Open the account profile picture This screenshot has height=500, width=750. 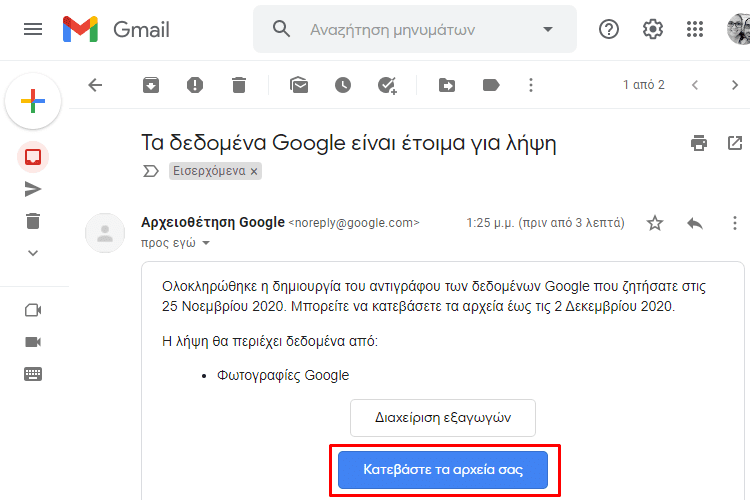coord(739,29)
